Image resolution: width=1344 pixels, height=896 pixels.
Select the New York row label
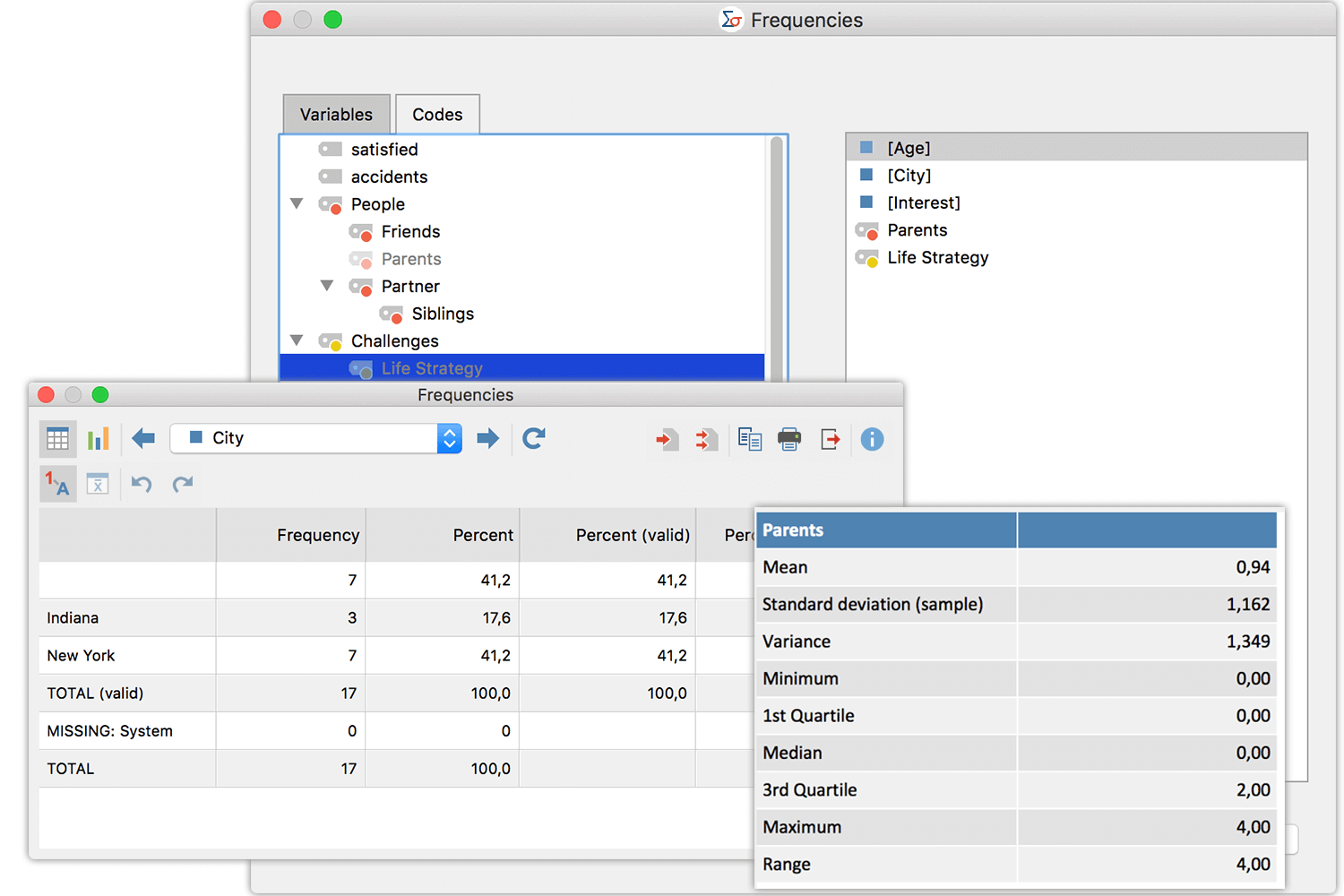(x=81, y=656)
